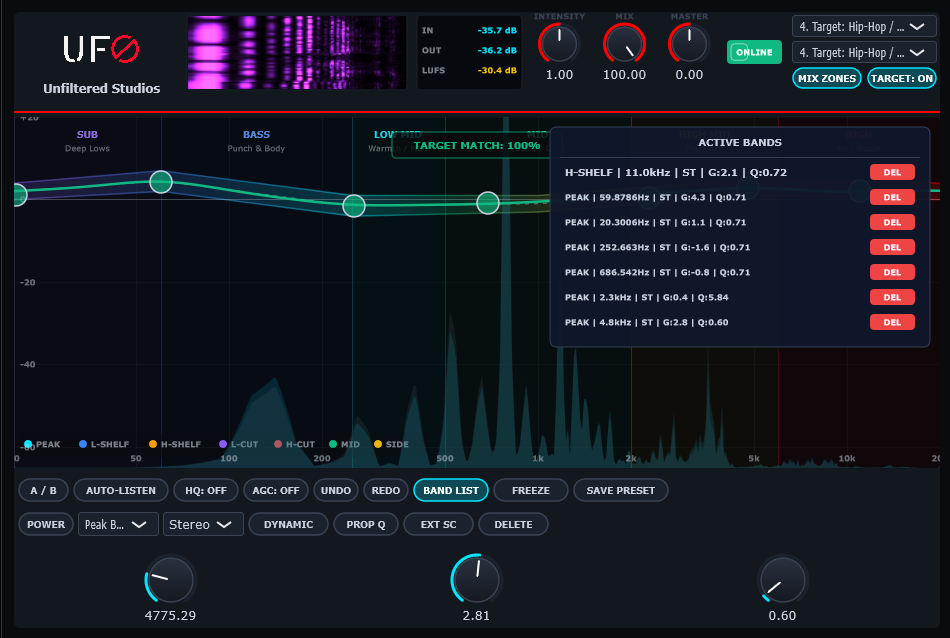This screenshot has width=950, height=638.
Task: Click the SUB Deep Lows zone label
Action: [x=87, y=141]
